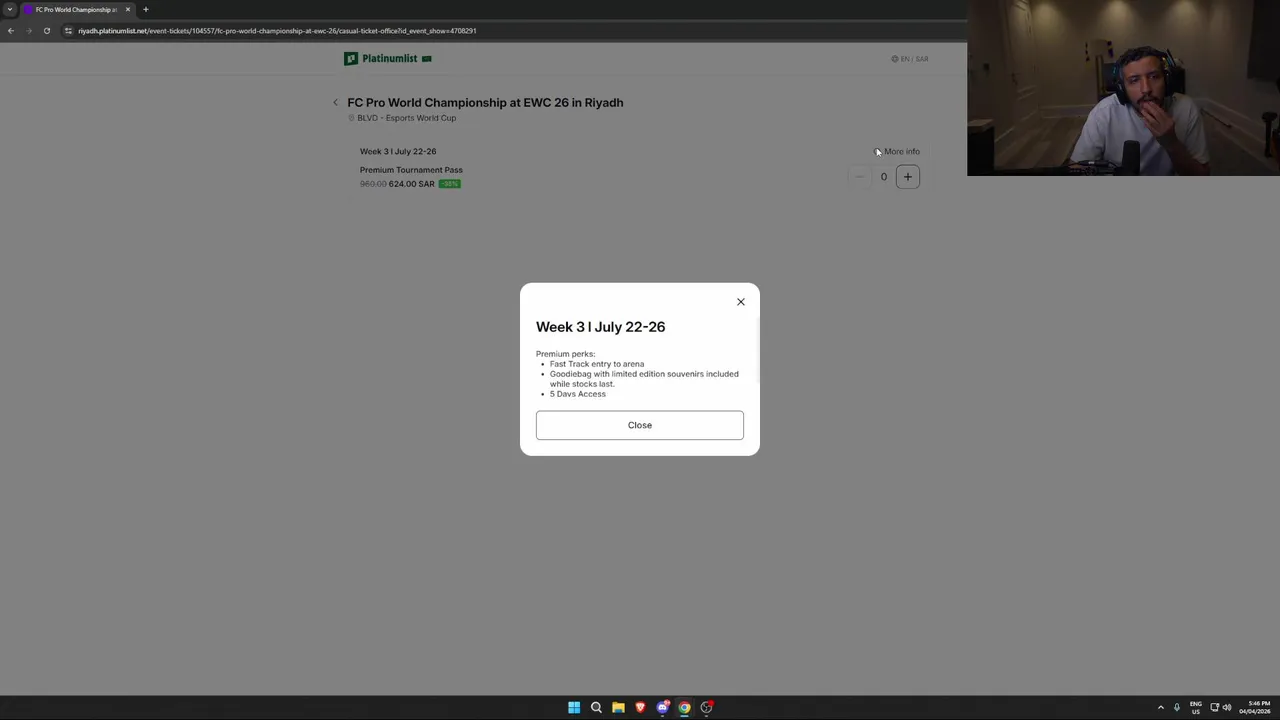The height and width of the screenshot is (720, 1280).
Task: Show hidden system tray icons
Action: point(1161,708)
